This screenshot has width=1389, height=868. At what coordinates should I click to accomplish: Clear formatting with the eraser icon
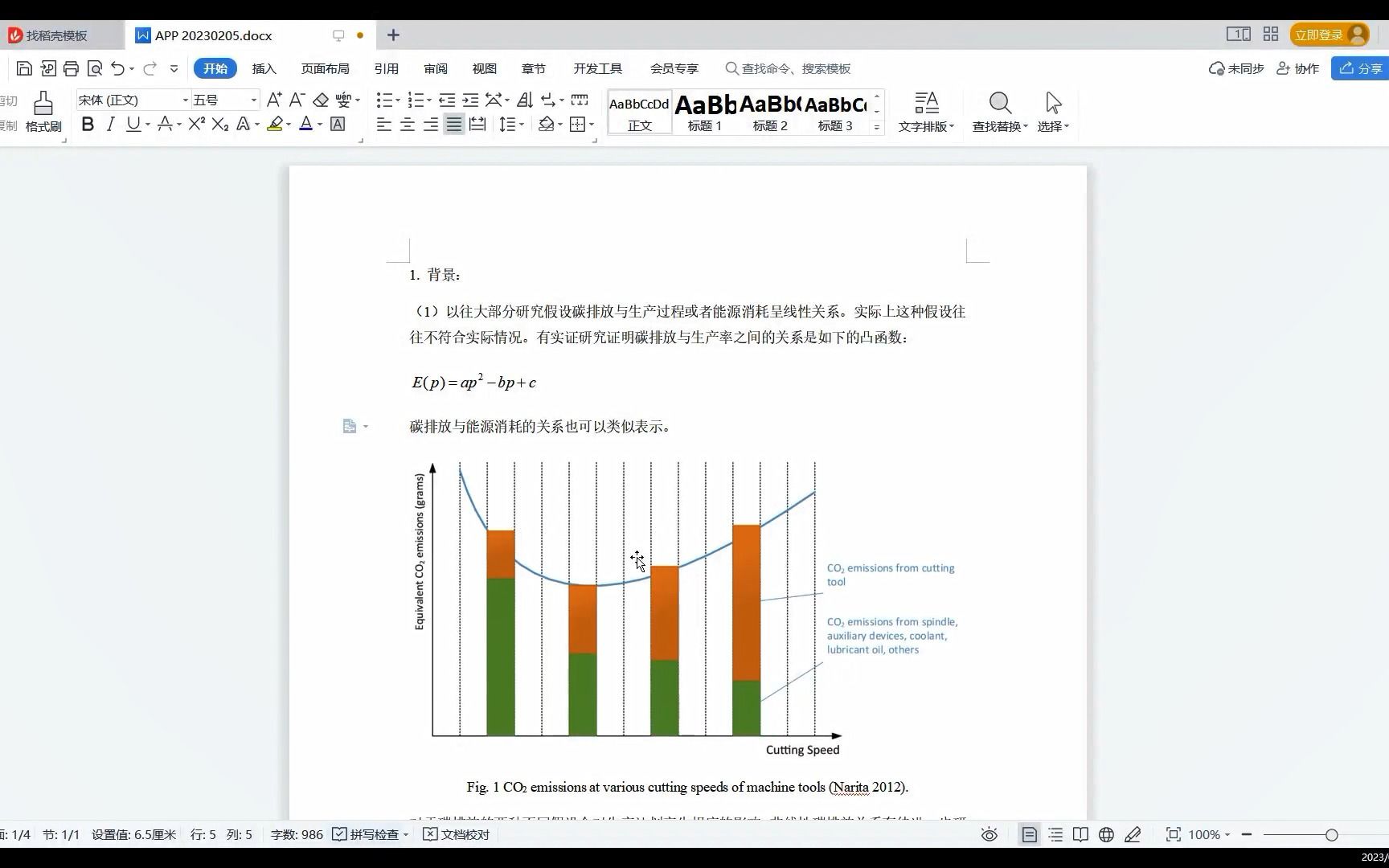coord(321,100)
